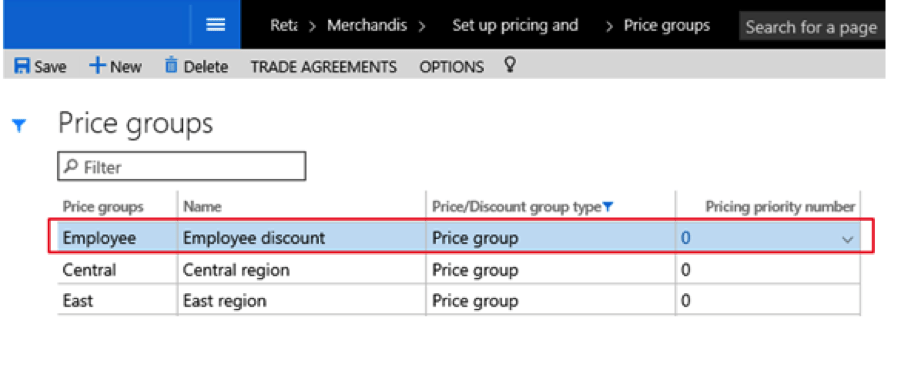Click funnel icon on Price/Discount group type column
This screenshot has height=375, width=898.
pos(608,207)
